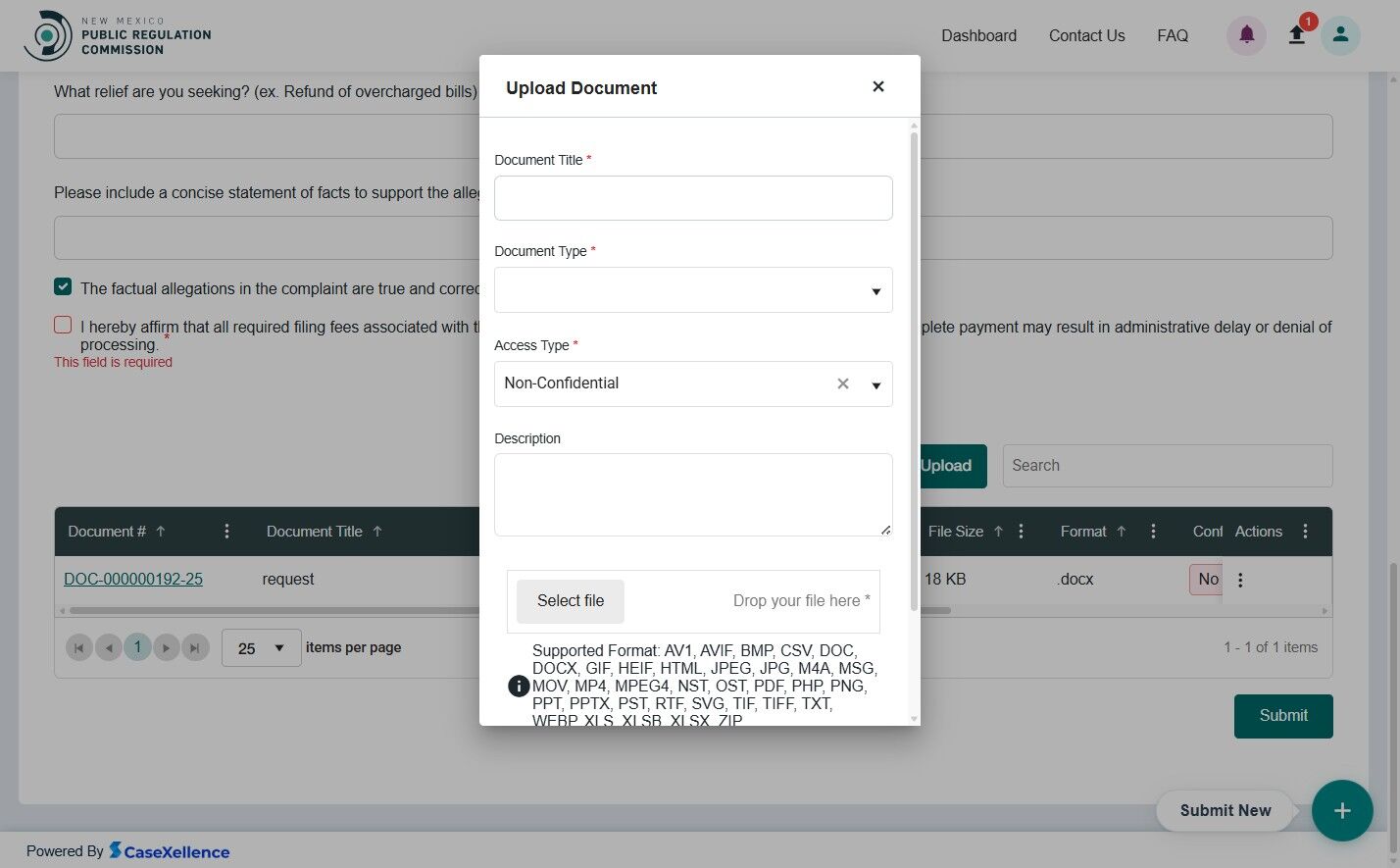Open Actions three-dot menu for the request row
This screenshot has height=868, width=1400.
click(1240, 580)
